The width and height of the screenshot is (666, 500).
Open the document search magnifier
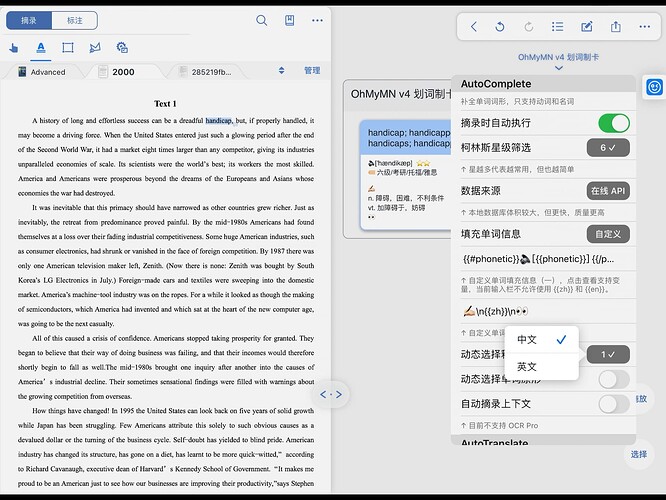point(262,20)
